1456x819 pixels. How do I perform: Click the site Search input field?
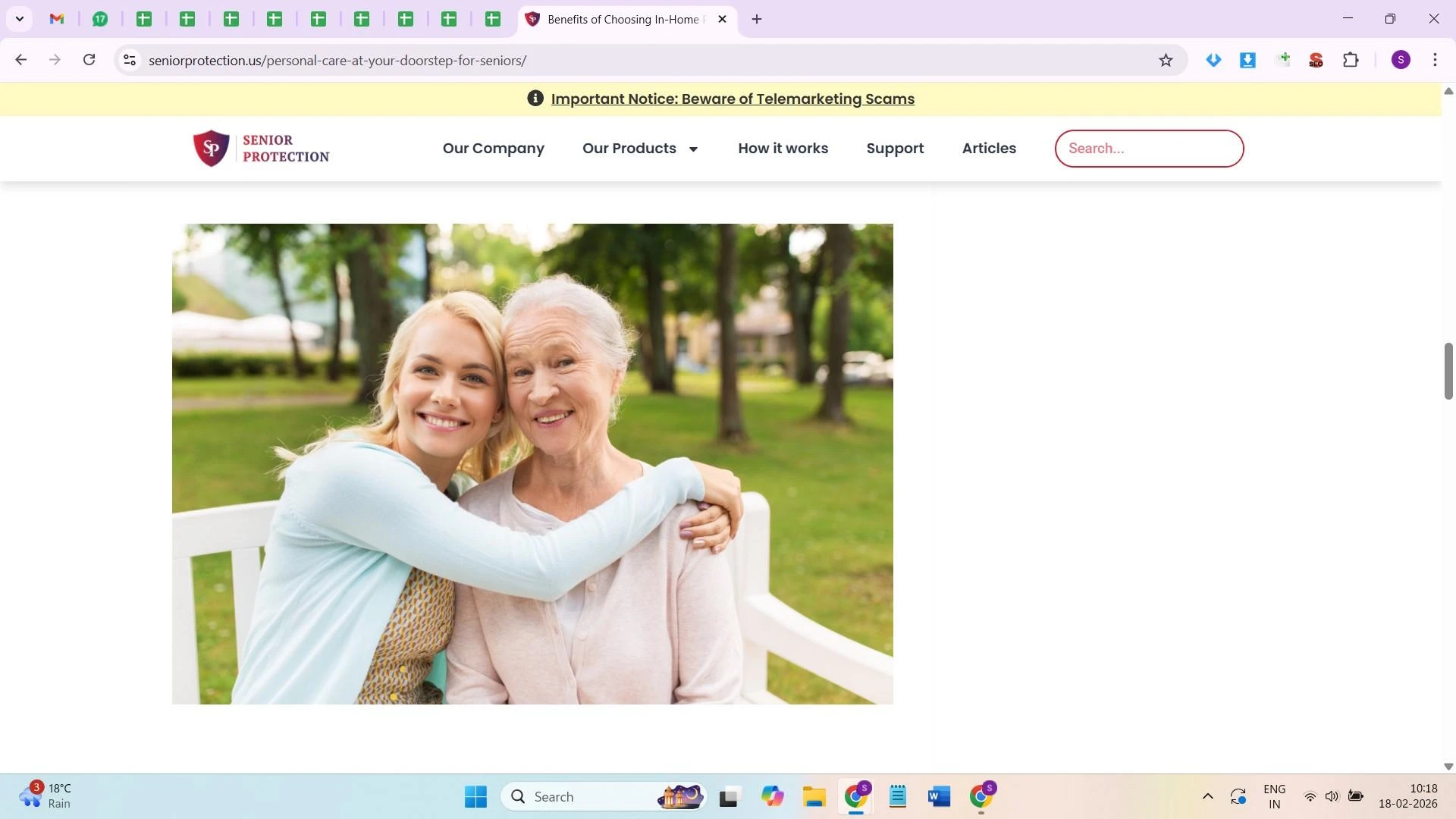(1148, 149)
